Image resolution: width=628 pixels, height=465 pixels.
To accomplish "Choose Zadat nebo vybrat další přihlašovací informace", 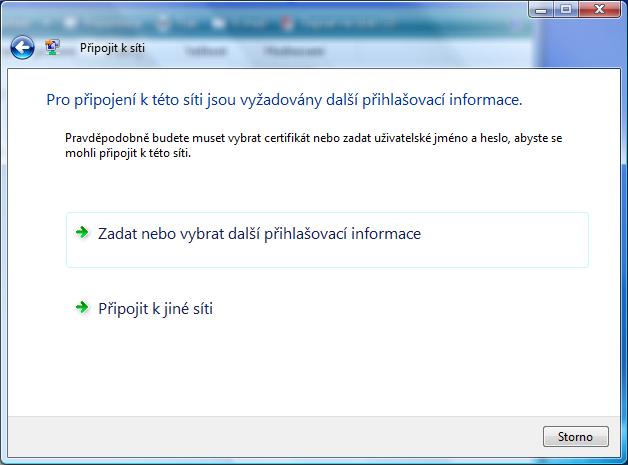I will click(x=259, y=234).
